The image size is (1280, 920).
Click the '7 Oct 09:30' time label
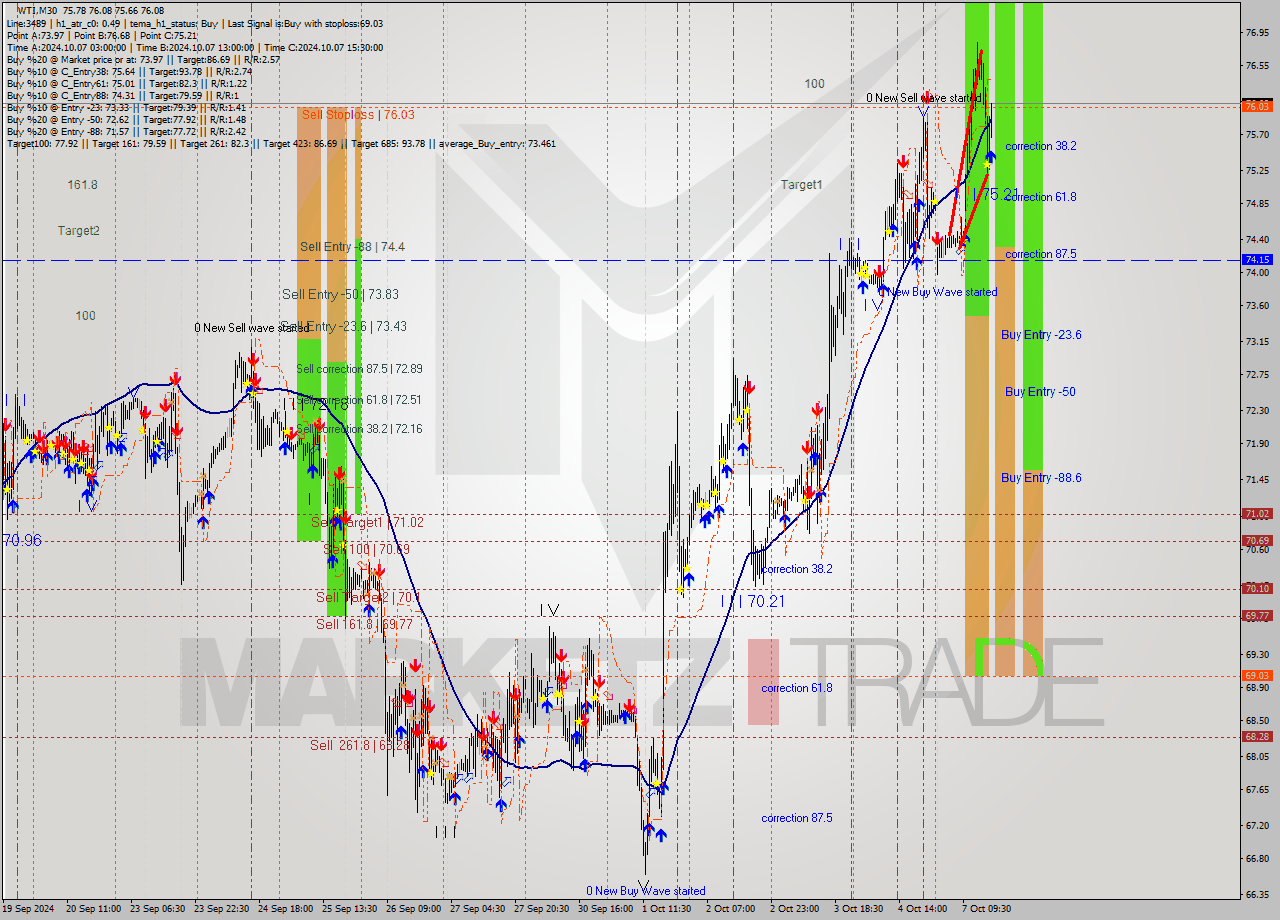pyautogui.click(x=986, y=909)
